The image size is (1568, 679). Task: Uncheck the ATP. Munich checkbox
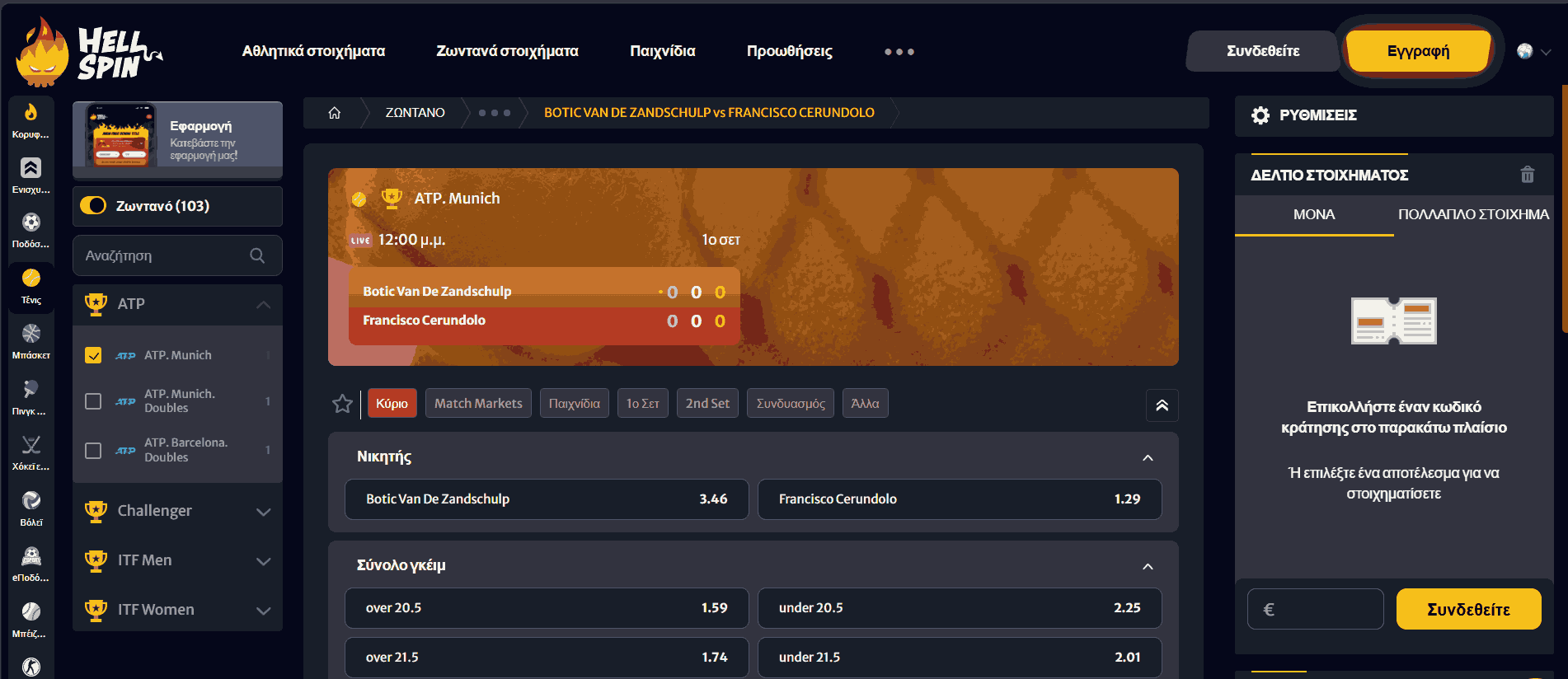(93, 355)
